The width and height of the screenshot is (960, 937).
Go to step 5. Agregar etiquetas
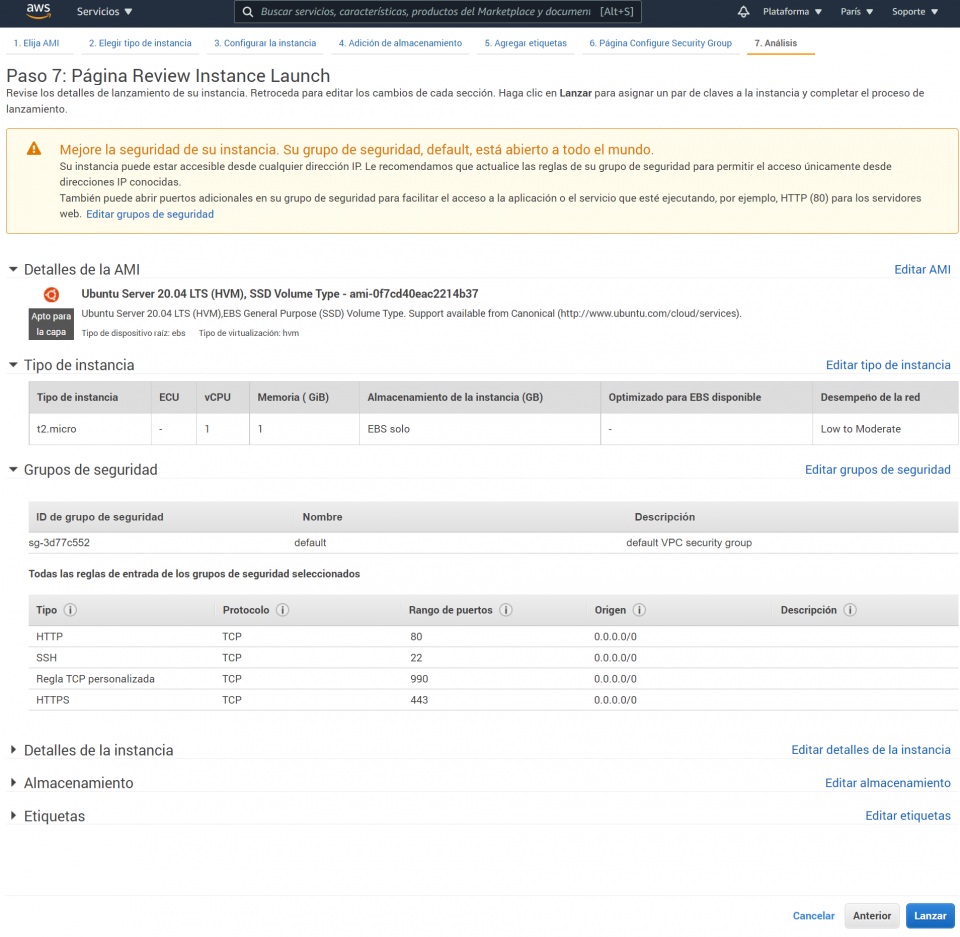pos(526,43)
